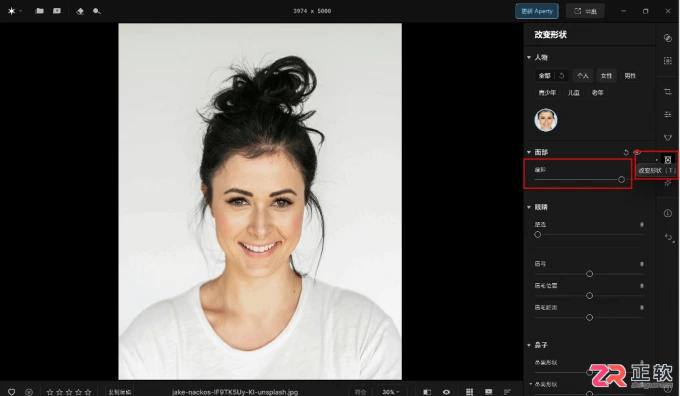Set rating to one star
This screenshot has height=396, width=680.
tap(50, 392)
